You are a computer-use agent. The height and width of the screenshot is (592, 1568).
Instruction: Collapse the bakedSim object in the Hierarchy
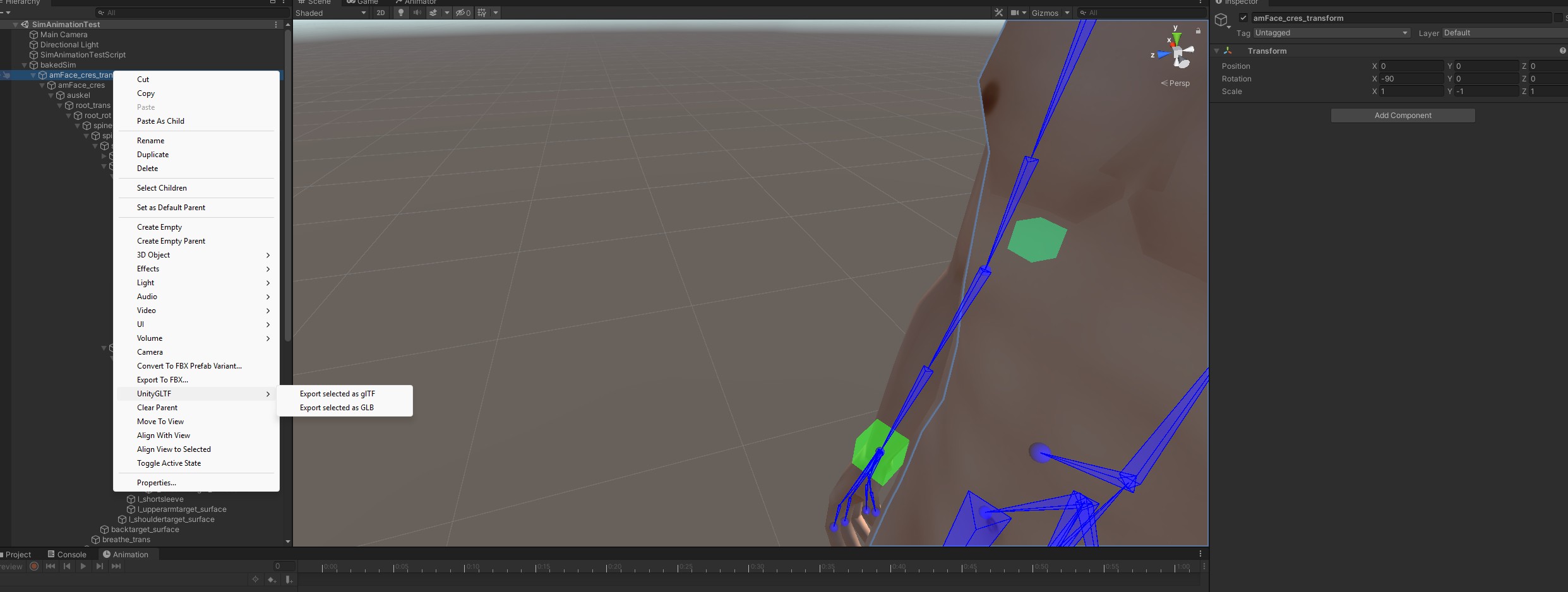pyautogui.click(x=23, y=65)
